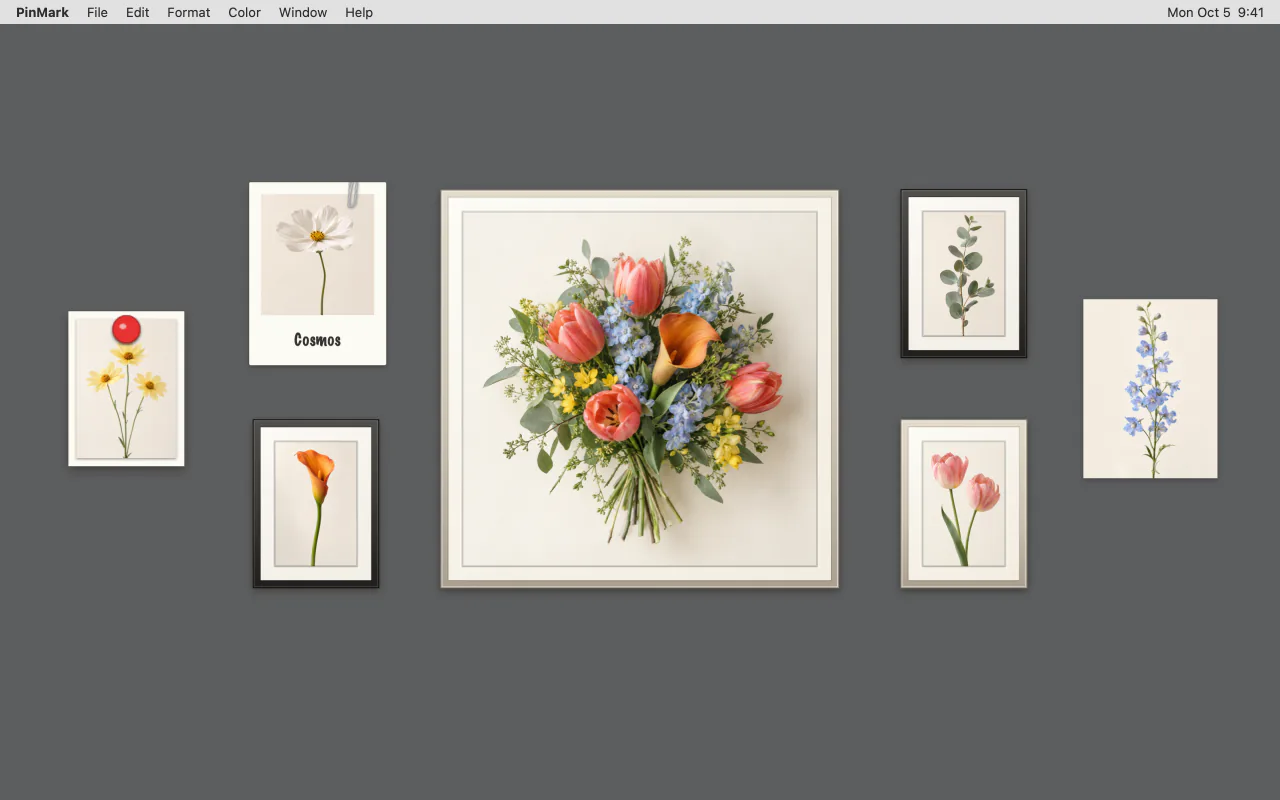Select the paper clip on the Cosmos polaroid
The image size is (1280, 800).
click(x=353, y=195)
